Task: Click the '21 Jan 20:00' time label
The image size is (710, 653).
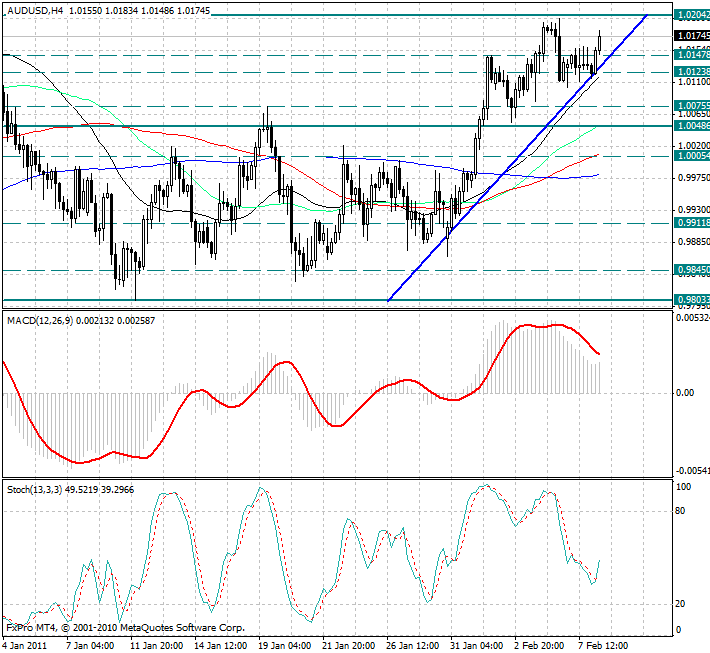Action: click(348, 645)
